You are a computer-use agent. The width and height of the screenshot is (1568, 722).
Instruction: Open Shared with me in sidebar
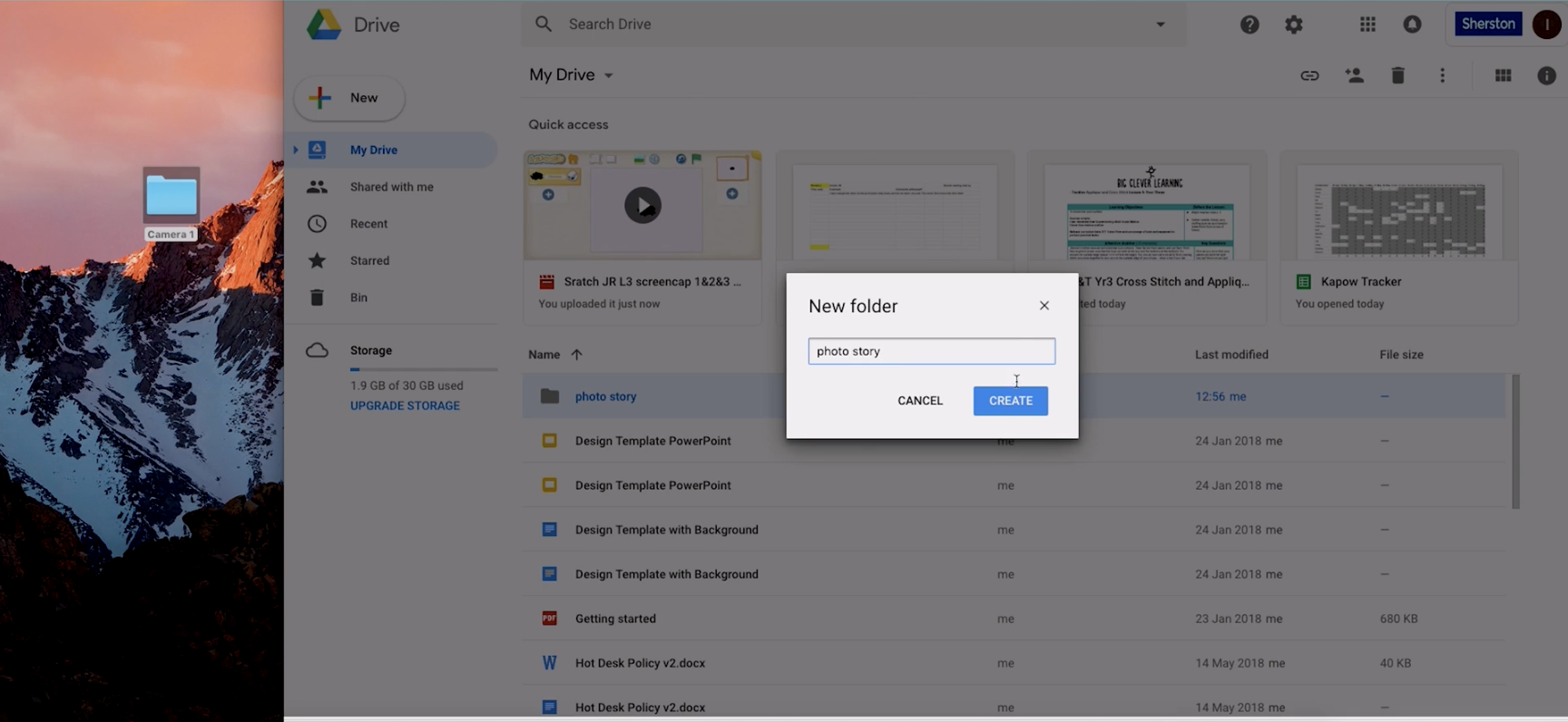coord(392,187)
